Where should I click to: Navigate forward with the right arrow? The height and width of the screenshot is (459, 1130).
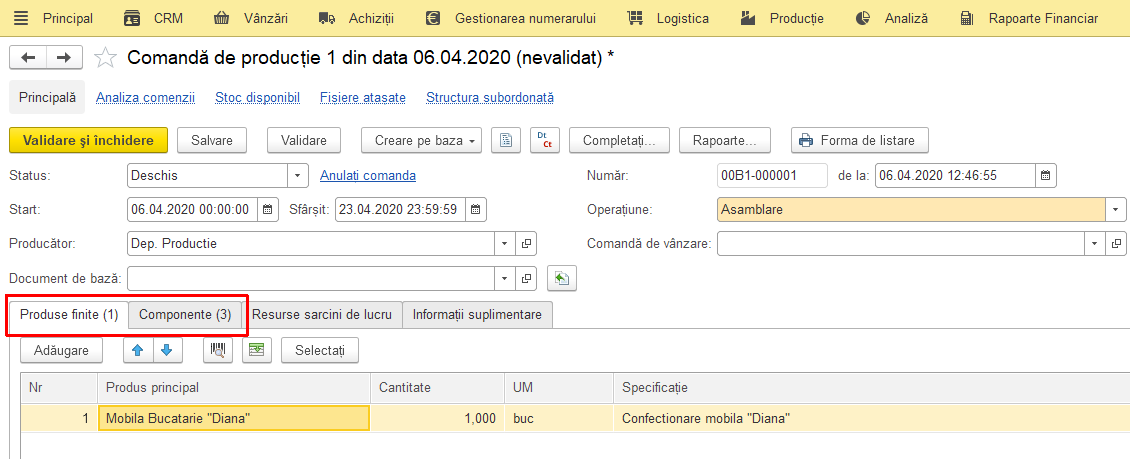(x=64, y=58)
